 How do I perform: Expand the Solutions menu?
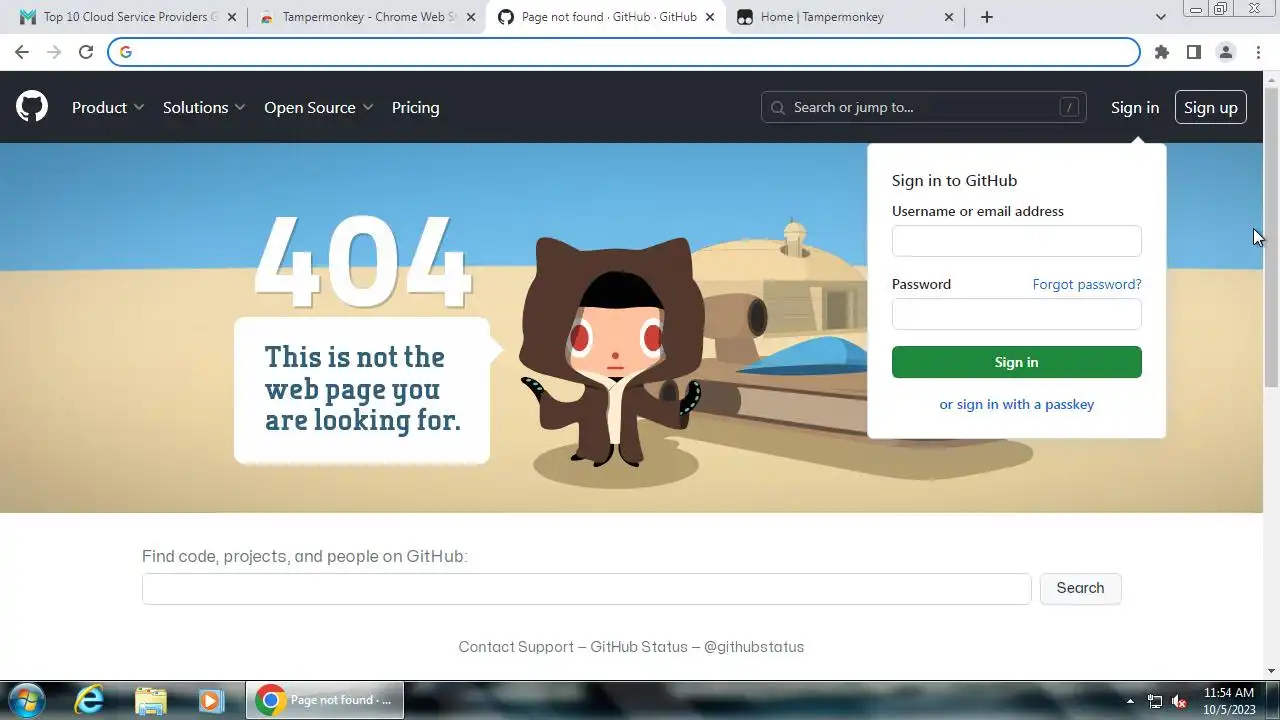[204, 107]
